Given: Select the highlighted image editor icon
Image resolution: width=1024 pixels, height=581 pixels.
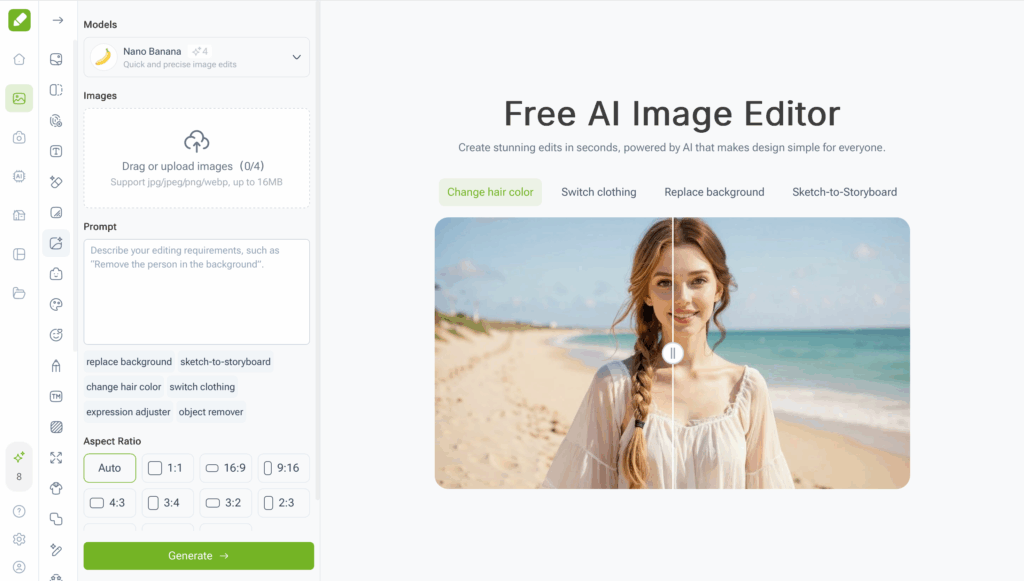Looking at the screenshot, I should [18, 98].
